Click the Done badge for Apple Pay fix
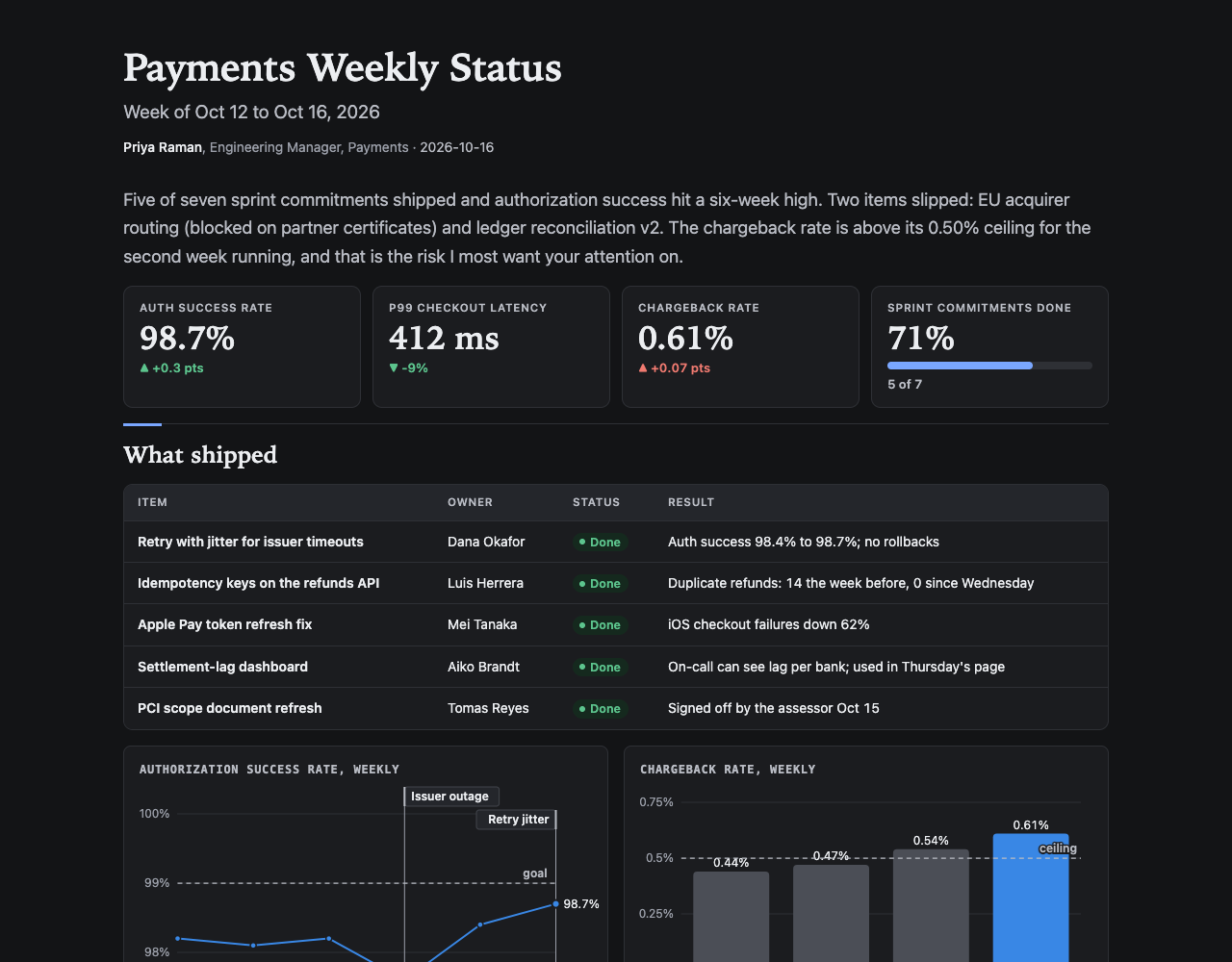Screen dimensions: 1232x962 pyautogui.click(x=600, y=625)
